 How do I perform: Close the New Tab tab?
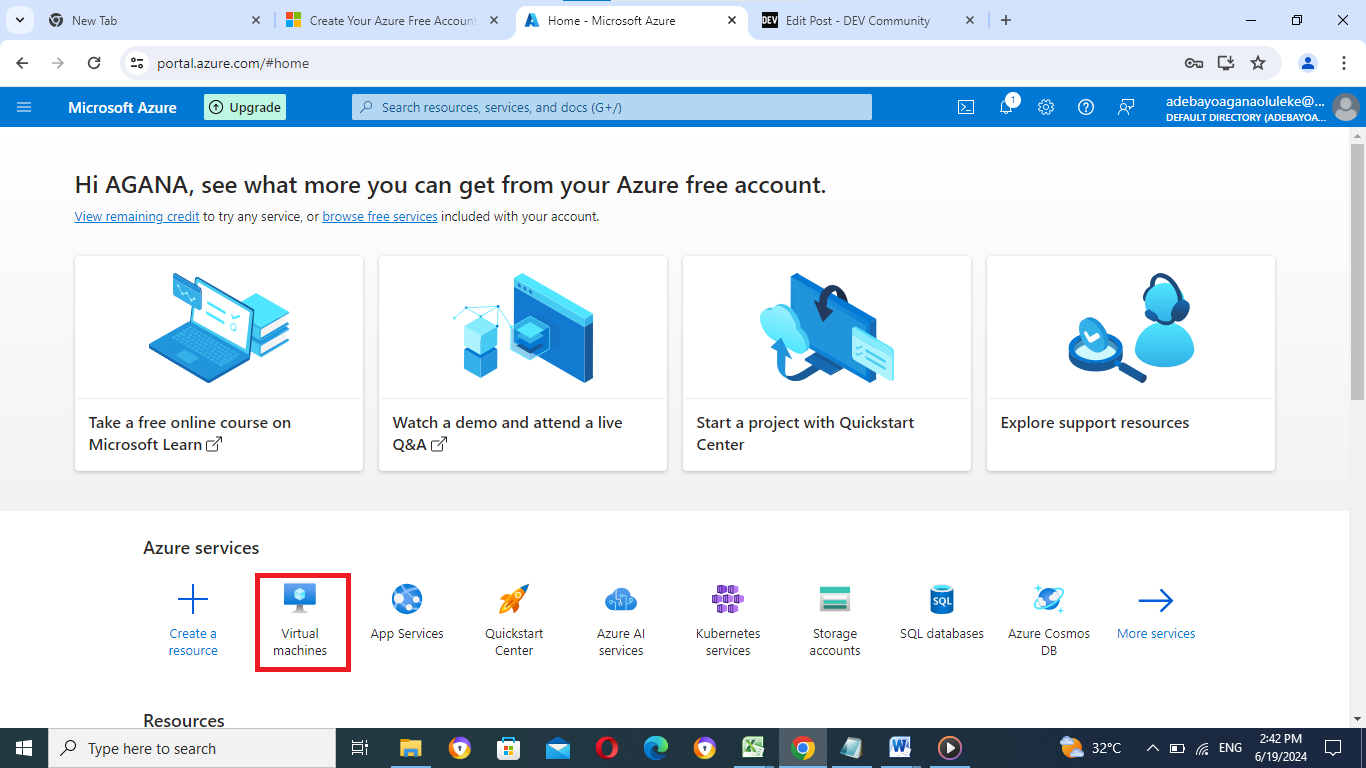[x=255, y=20]
